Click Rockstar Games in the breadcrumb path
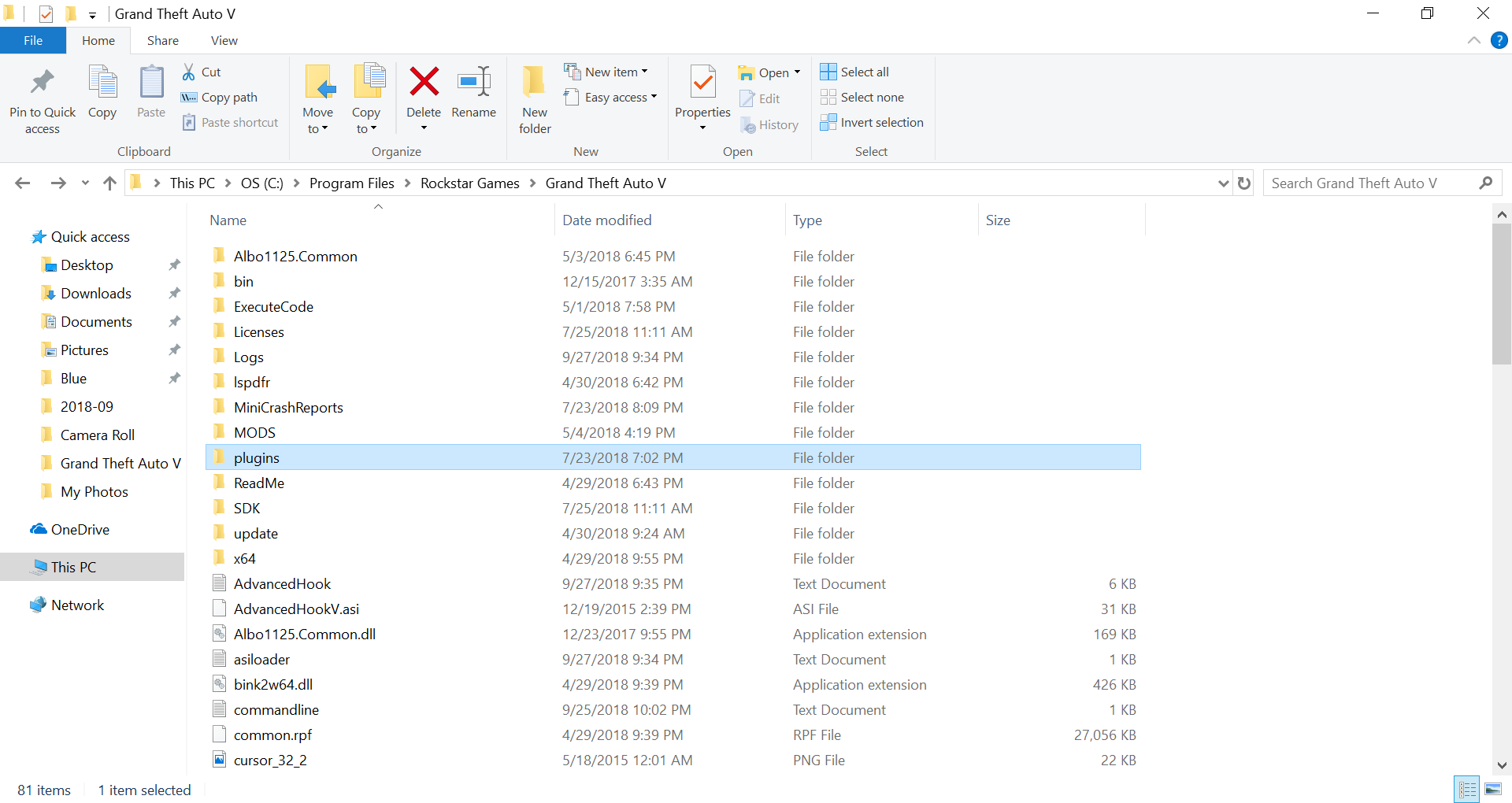This screenshot has height=803, width=1512. click(470, 183)
